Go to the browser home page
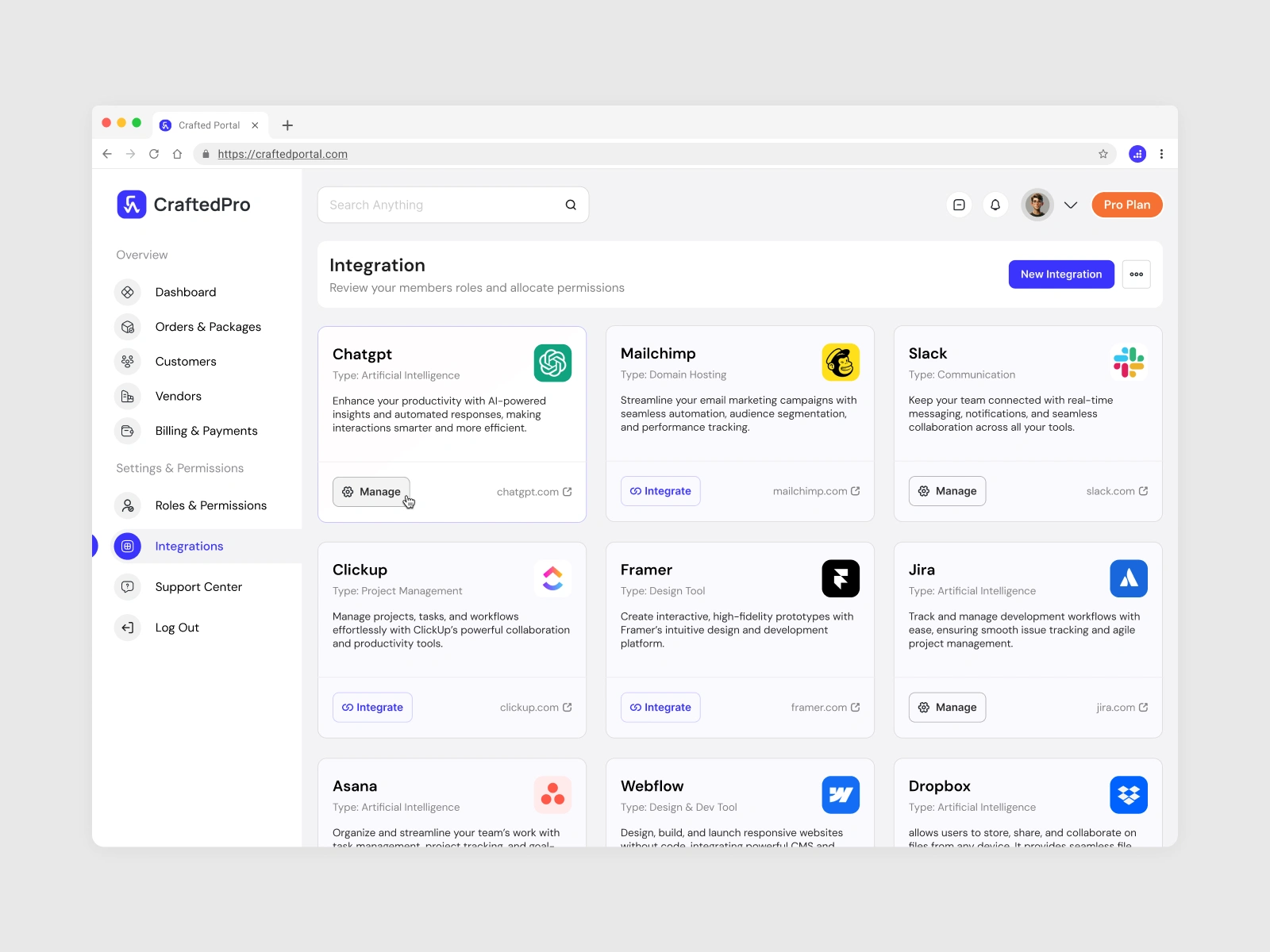The height and width of the screenshot is (952, 1270). (x=177, y=154)
